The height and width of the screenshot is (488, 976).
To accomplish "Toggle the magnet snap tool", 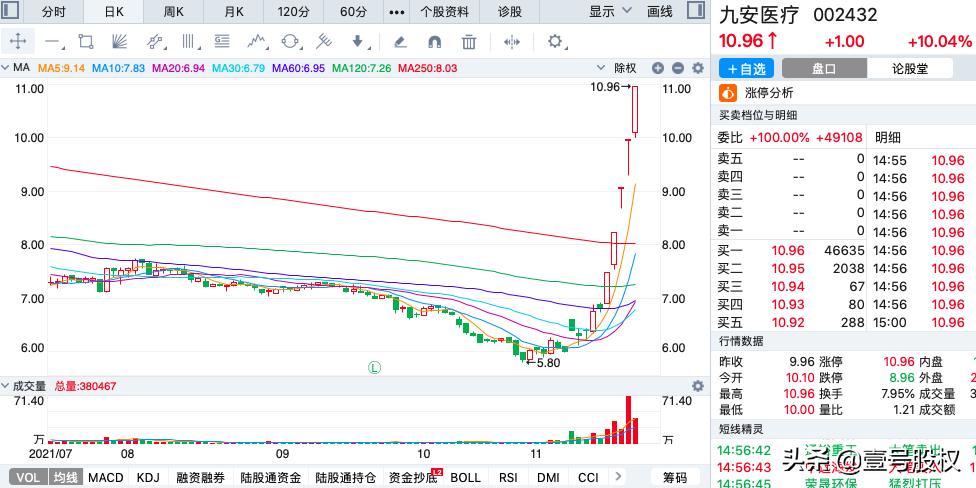I will tap(434, 42).
